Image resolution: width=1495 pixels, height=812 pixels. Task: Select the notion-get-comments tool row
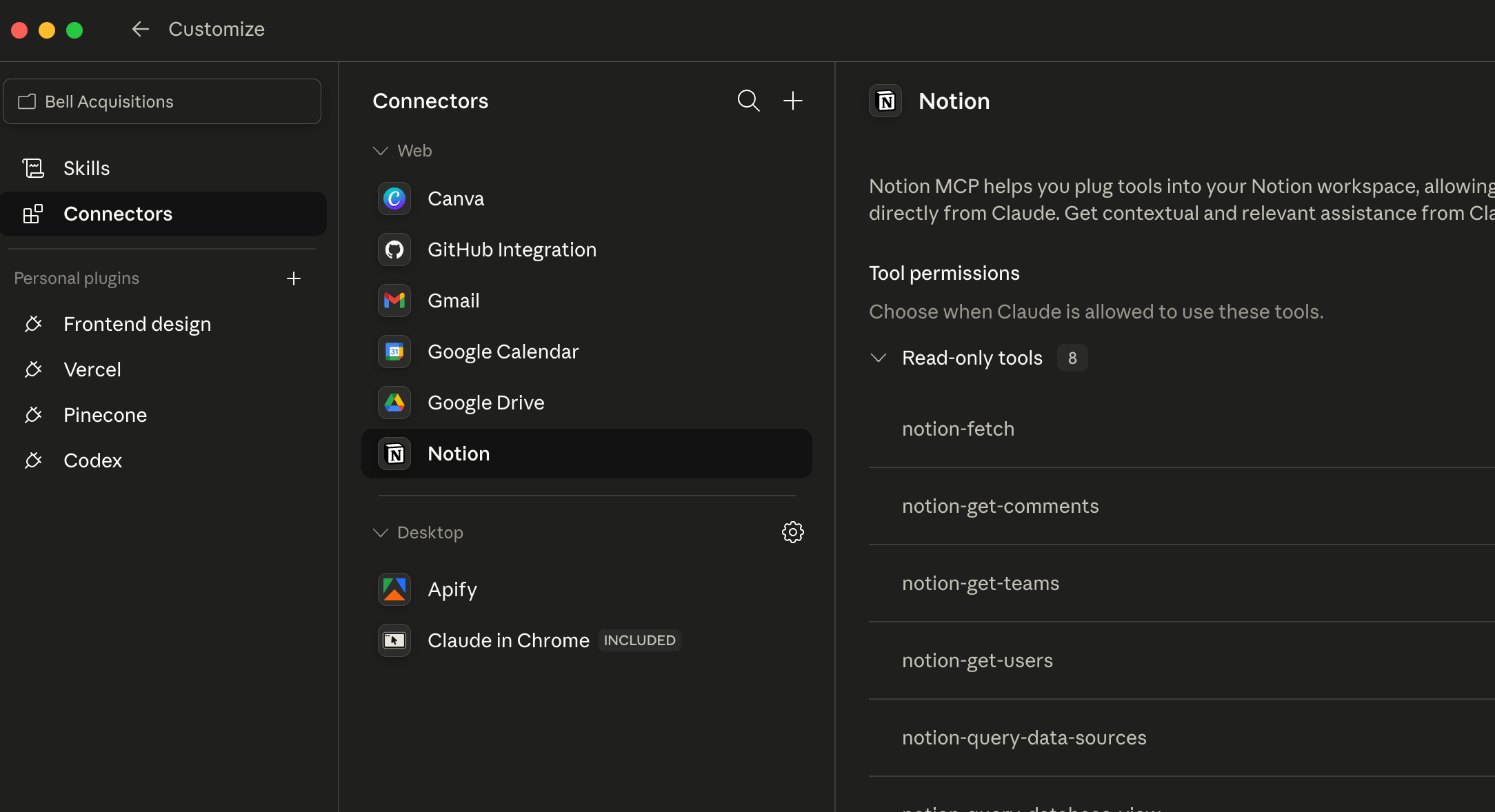click(1182, 506)
